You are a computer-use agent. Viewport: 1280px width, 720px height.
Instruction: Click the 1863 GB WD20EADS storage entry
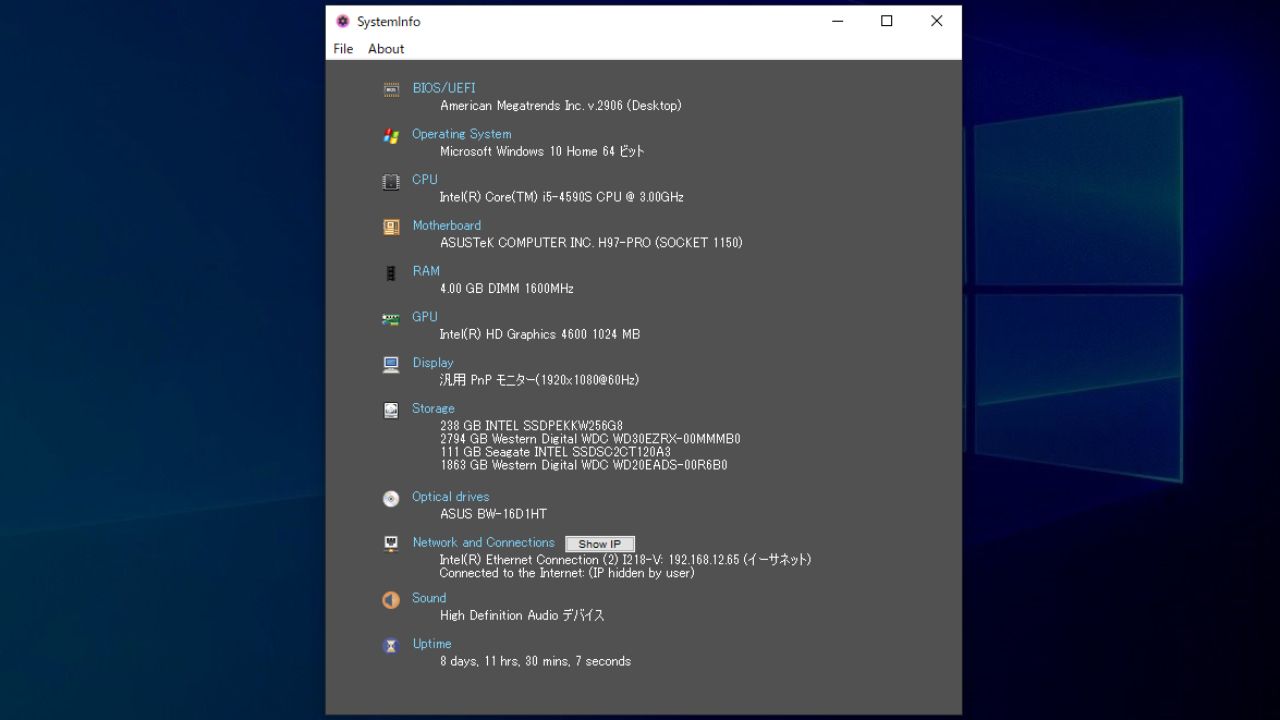[x=584, y=465]
